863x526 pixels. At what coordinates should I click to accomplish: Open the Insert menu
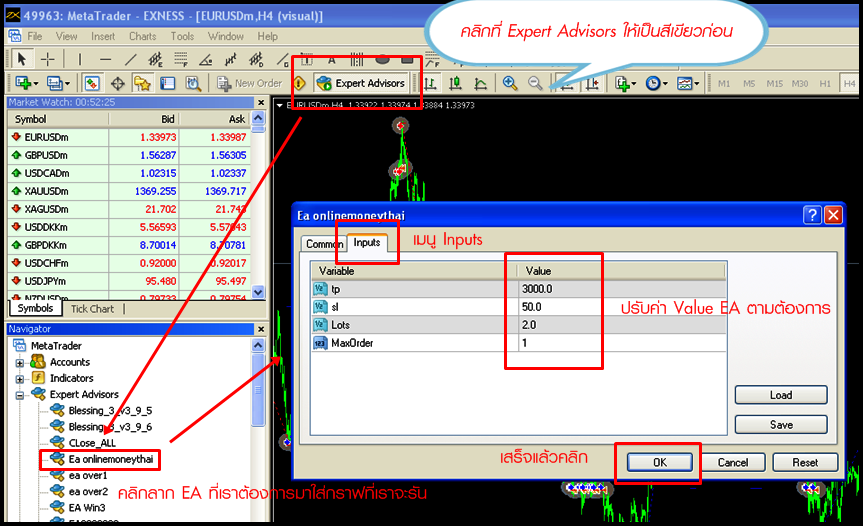(x=103, y=36)
